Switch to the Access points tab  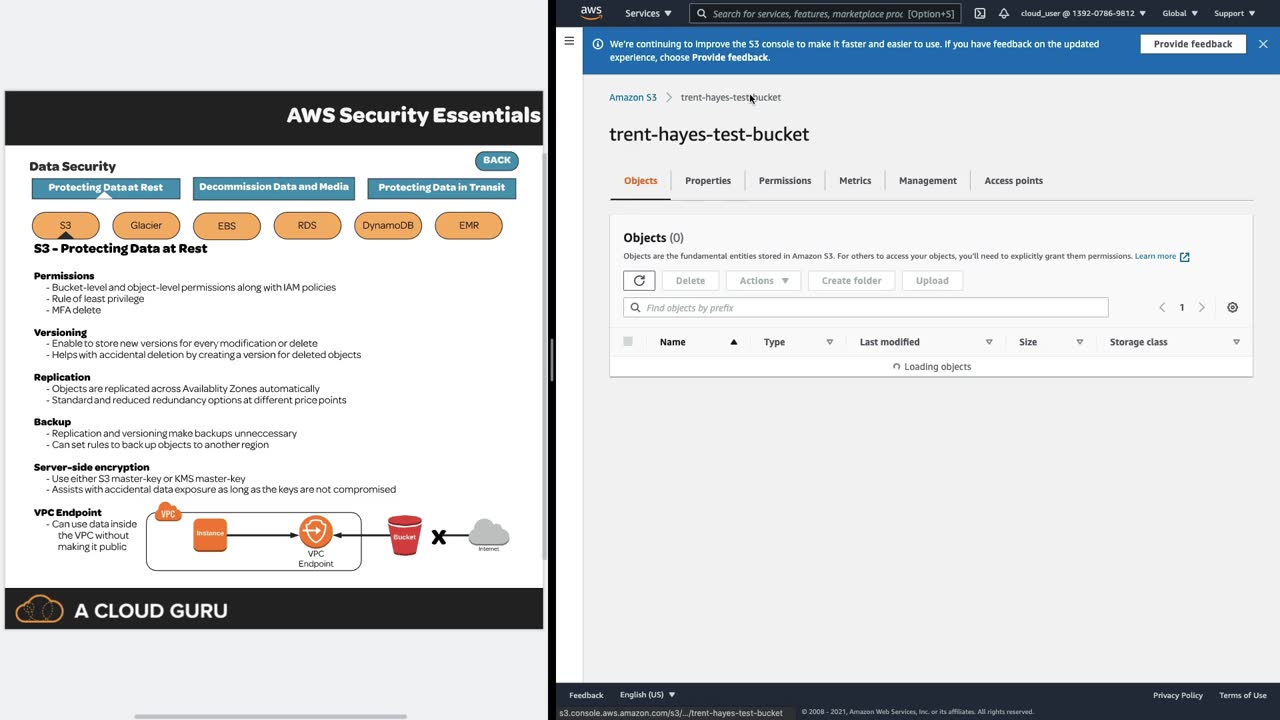pyautogui.click(x=1014, y=181)
